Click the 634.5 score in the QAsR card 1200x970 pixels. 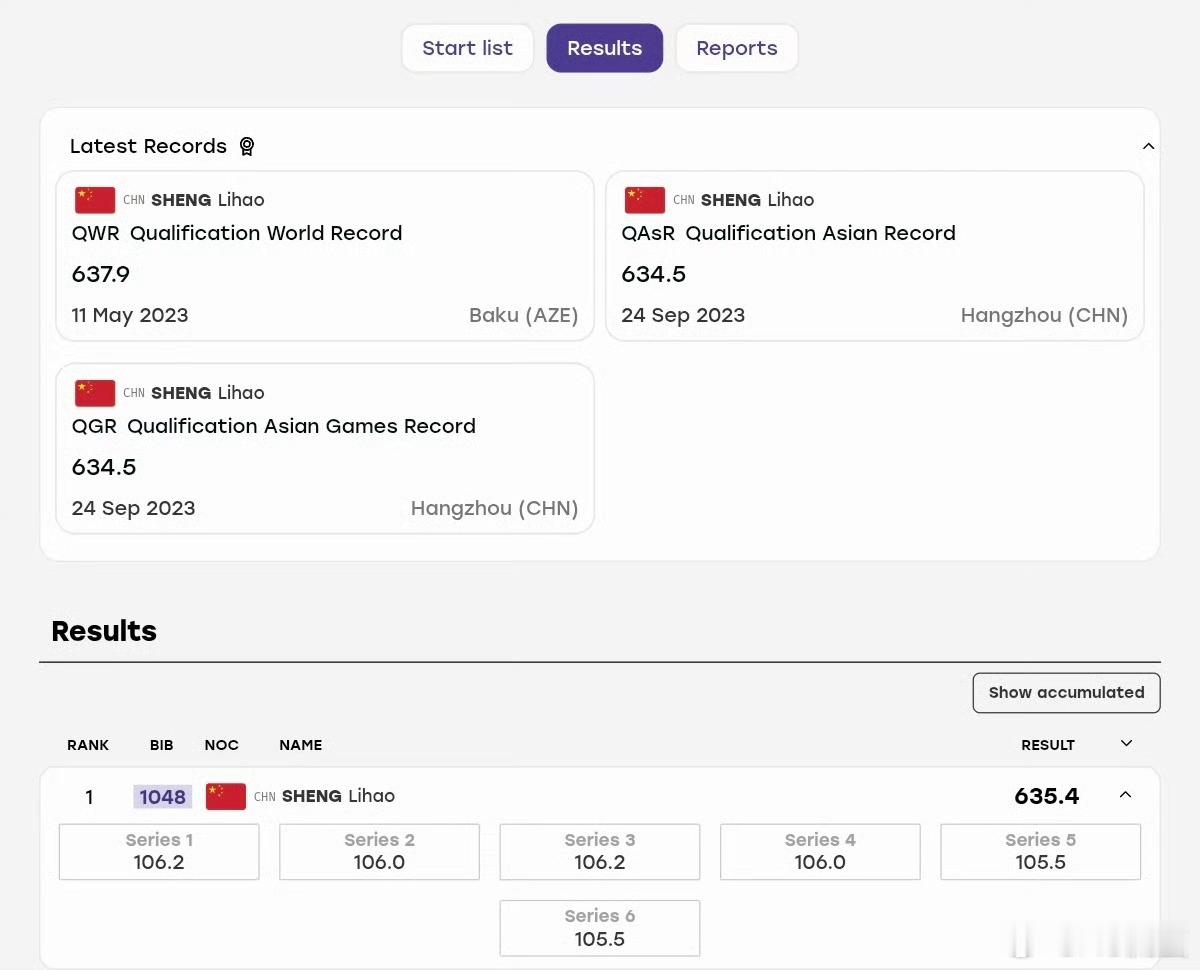pyautogui.click(x=654, y=274)
